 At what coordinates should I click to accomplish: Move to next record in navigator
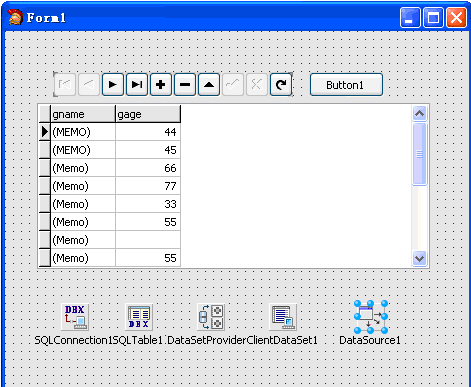113,85
